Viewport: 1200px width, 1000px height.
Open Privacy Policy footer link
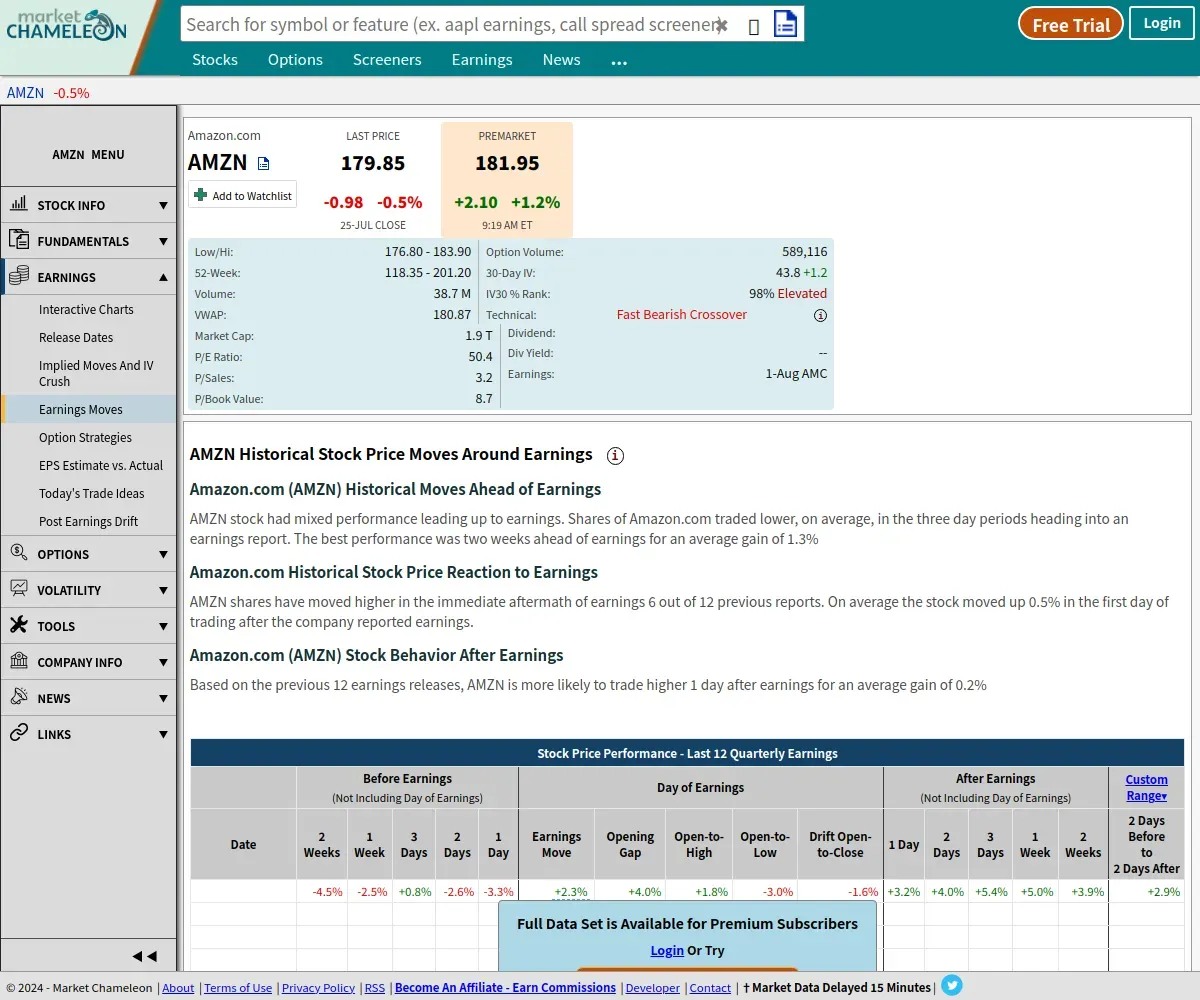click(318, 988)
